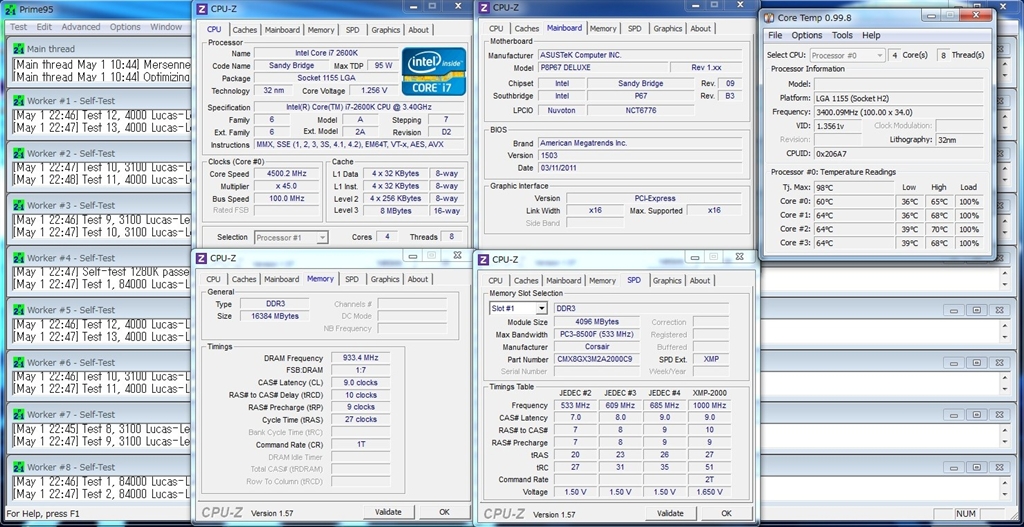Switch to SPD tab in Mainboard CPU-Z window

[634, 29]
